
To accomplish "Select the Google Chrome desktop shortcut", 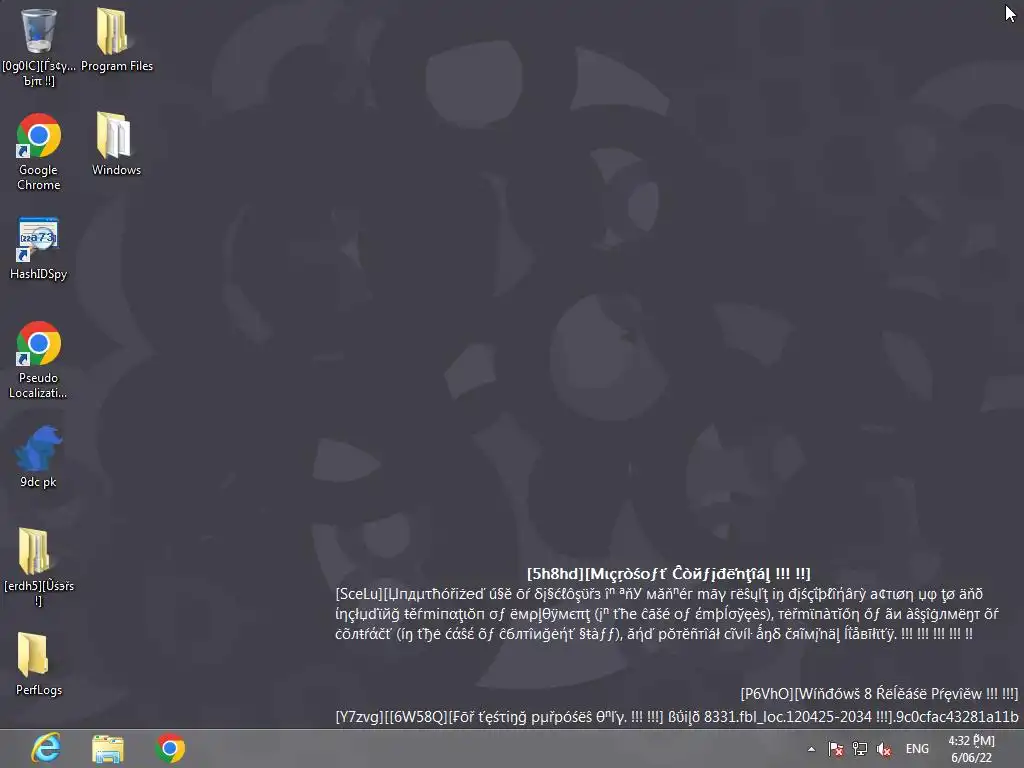I will [39, 136].
